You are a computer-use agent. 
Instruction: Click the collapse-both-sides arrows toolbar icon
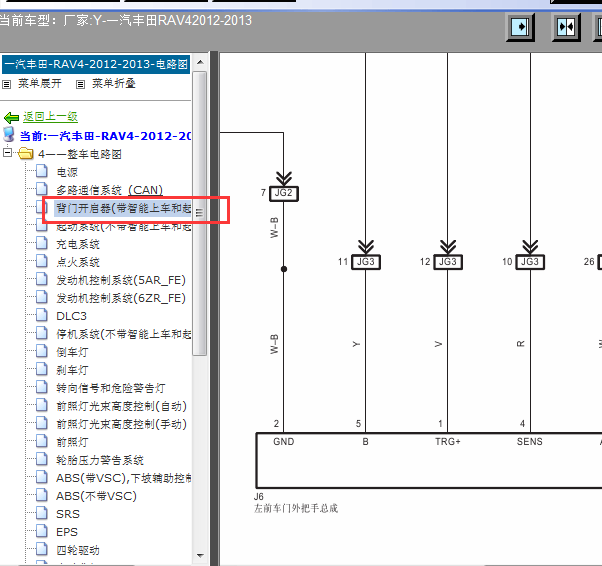(x=566, y=27)
